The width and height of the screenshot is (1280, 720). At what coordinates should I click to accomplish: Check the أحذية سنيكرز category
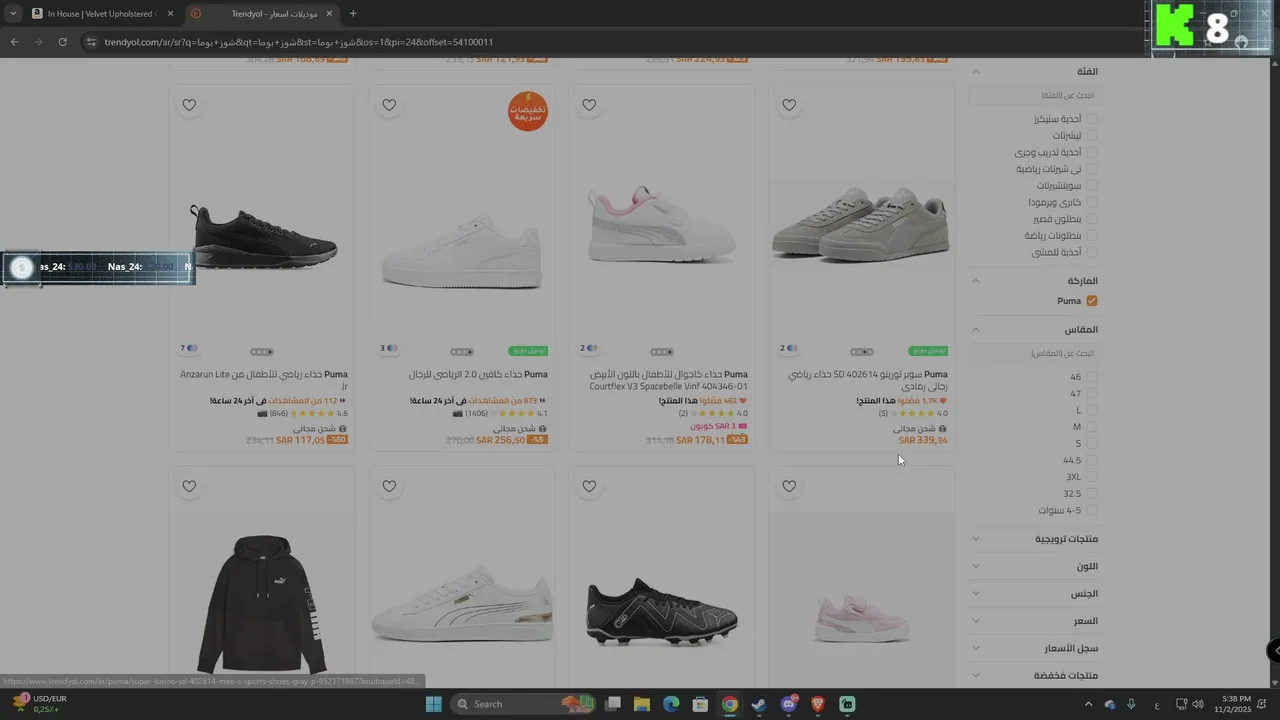tap(1092, 119)
